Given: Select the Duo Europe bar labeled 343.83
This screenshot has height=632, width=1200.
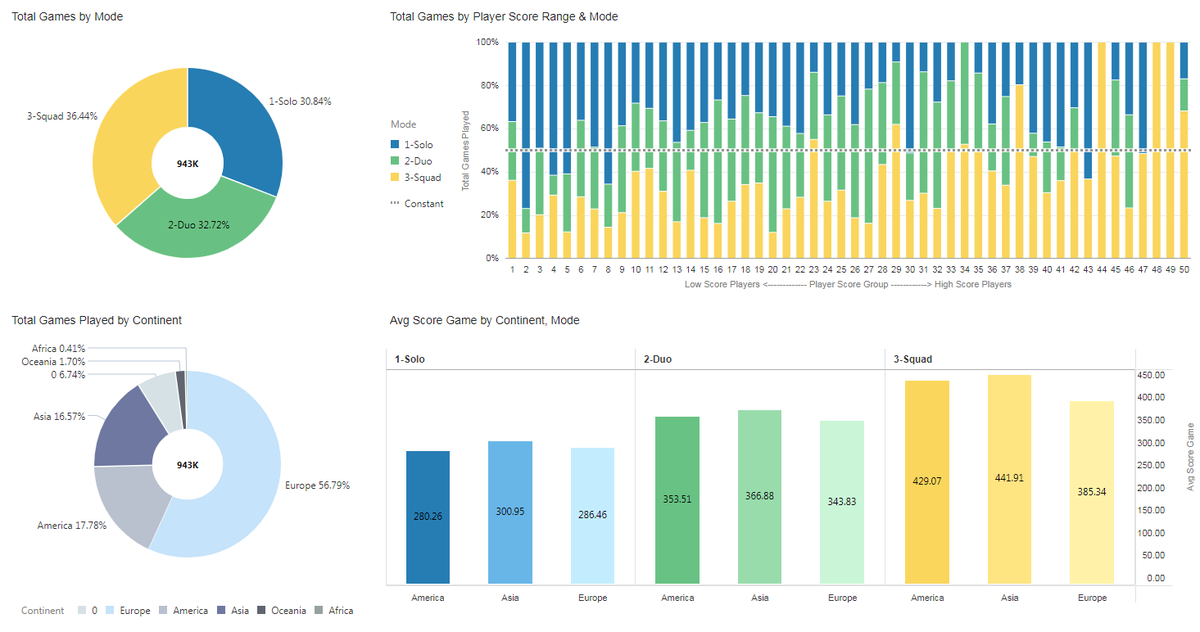Looking at the screenshot, I should coord(841,502).
